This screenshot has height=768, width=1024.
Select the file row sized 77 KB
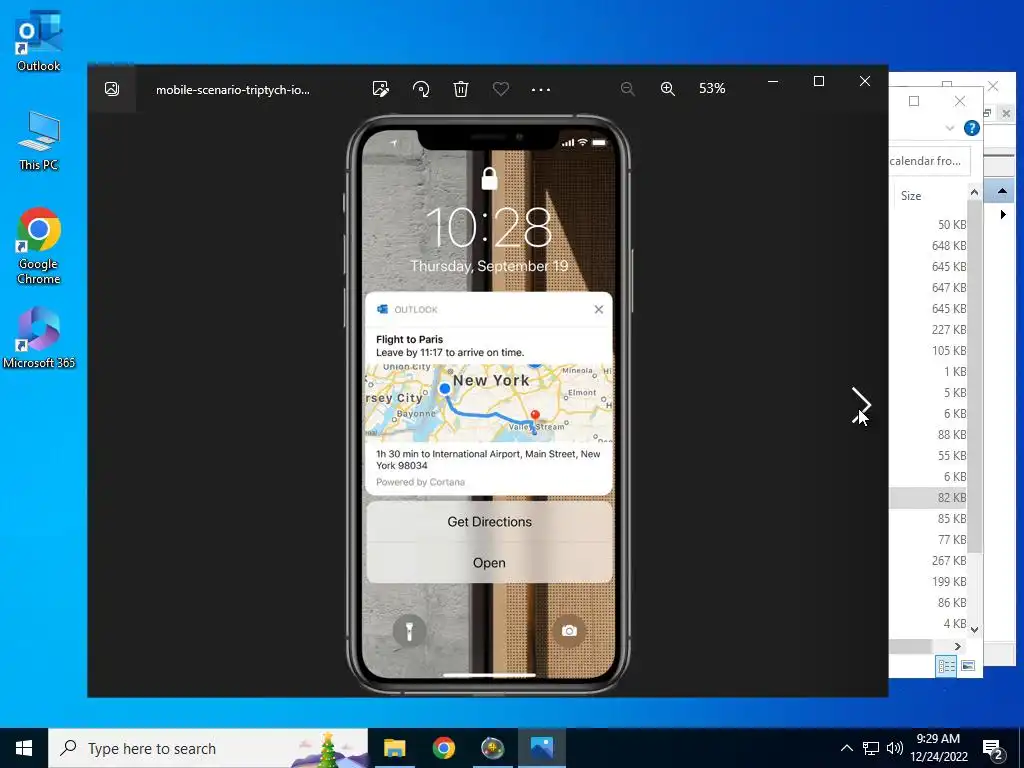(928, 539)
